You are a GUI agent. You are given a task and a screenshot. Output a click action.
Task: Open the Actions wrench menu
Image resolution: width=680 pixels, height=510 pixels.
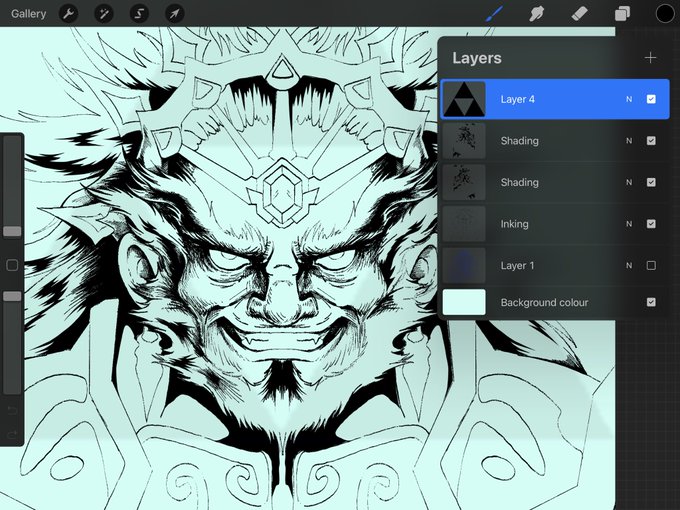[68, 14]
